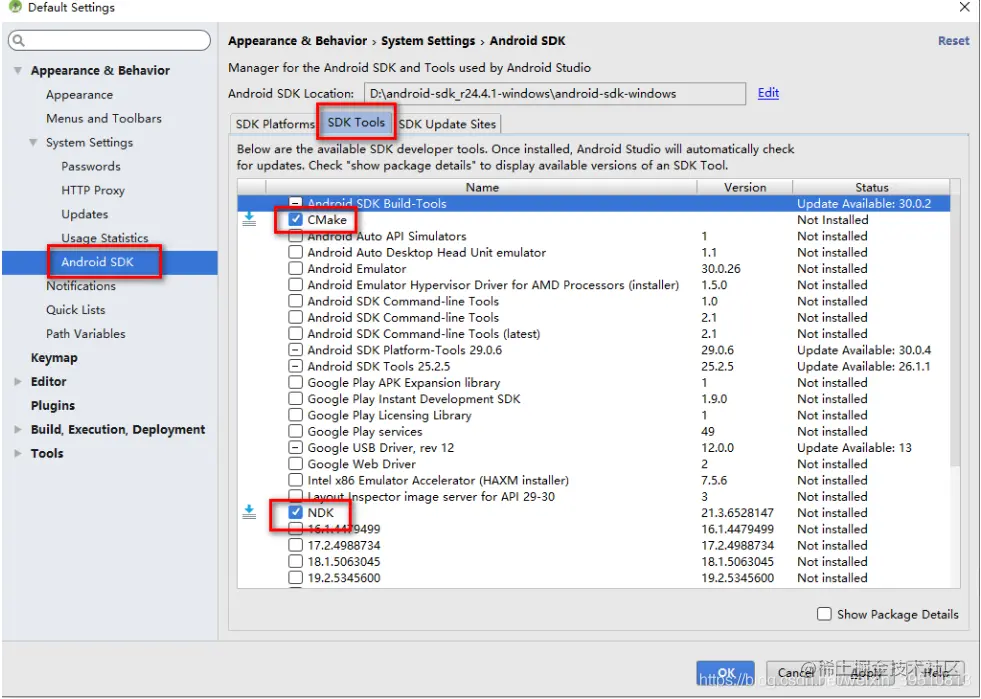Open Appearance settings page
Image resolution: width=981 pixels, height=699 pixels.
coord(79,94)
